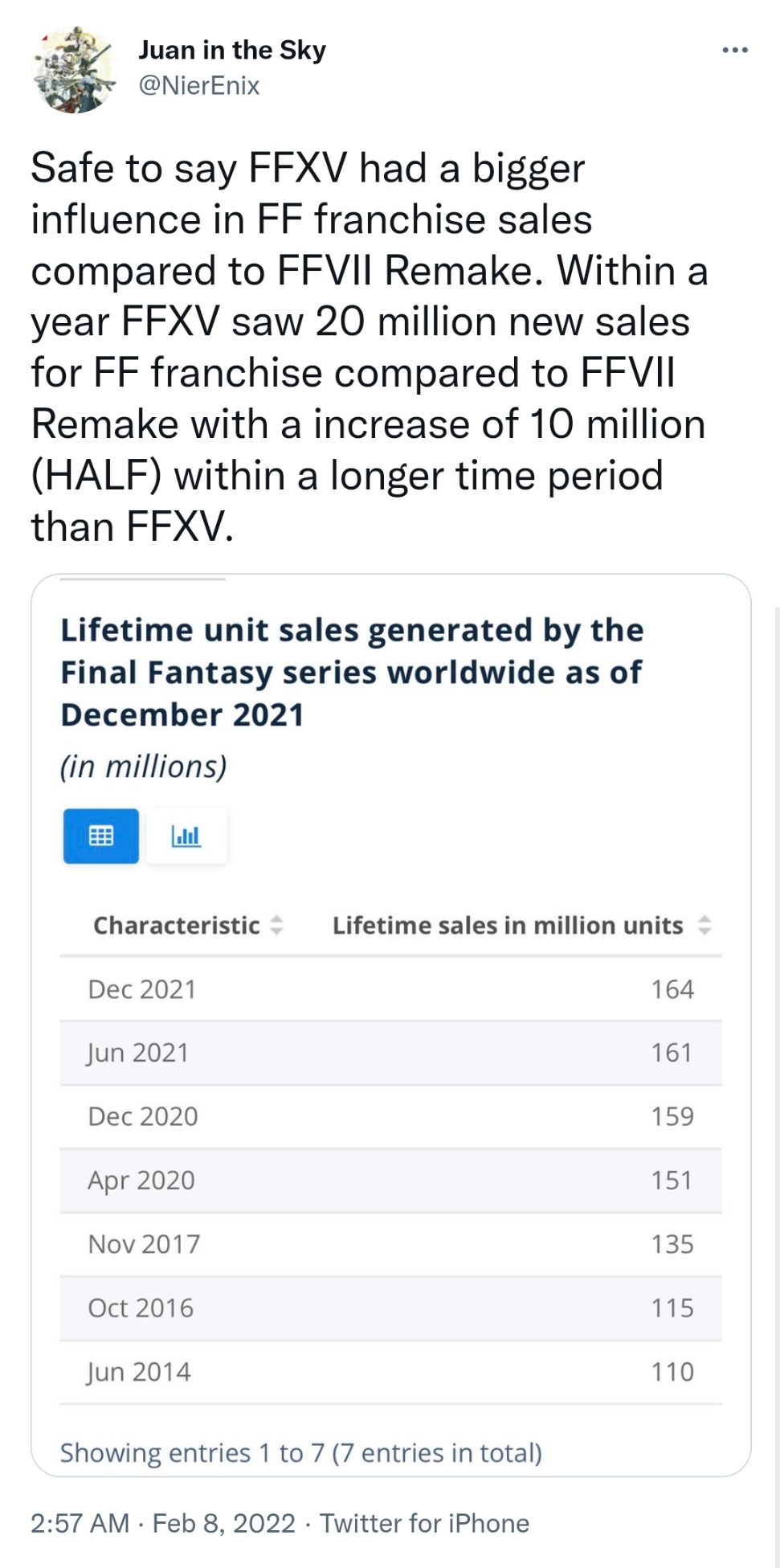Click the Showing entries 1 to 7 text
The width and height of the screenshot is (780, 1568).
point(301,1453)
